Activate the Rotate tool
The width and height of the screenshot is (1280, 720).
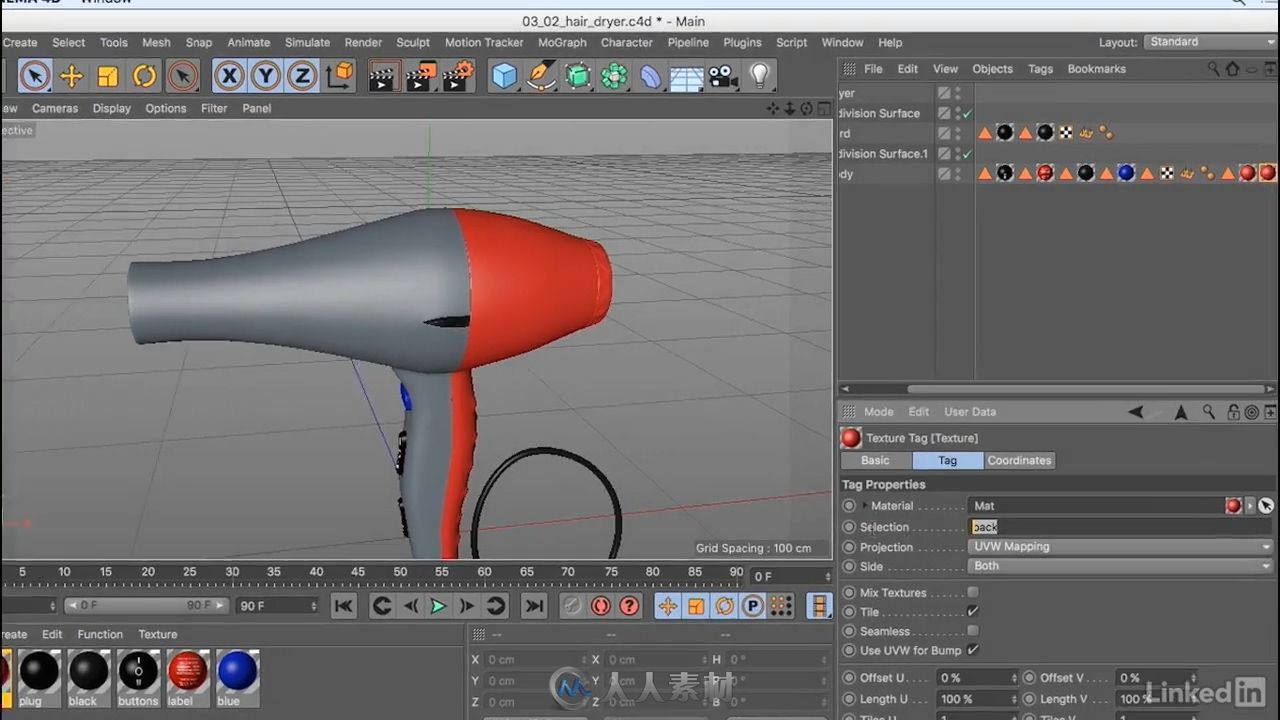pos(145,75)
